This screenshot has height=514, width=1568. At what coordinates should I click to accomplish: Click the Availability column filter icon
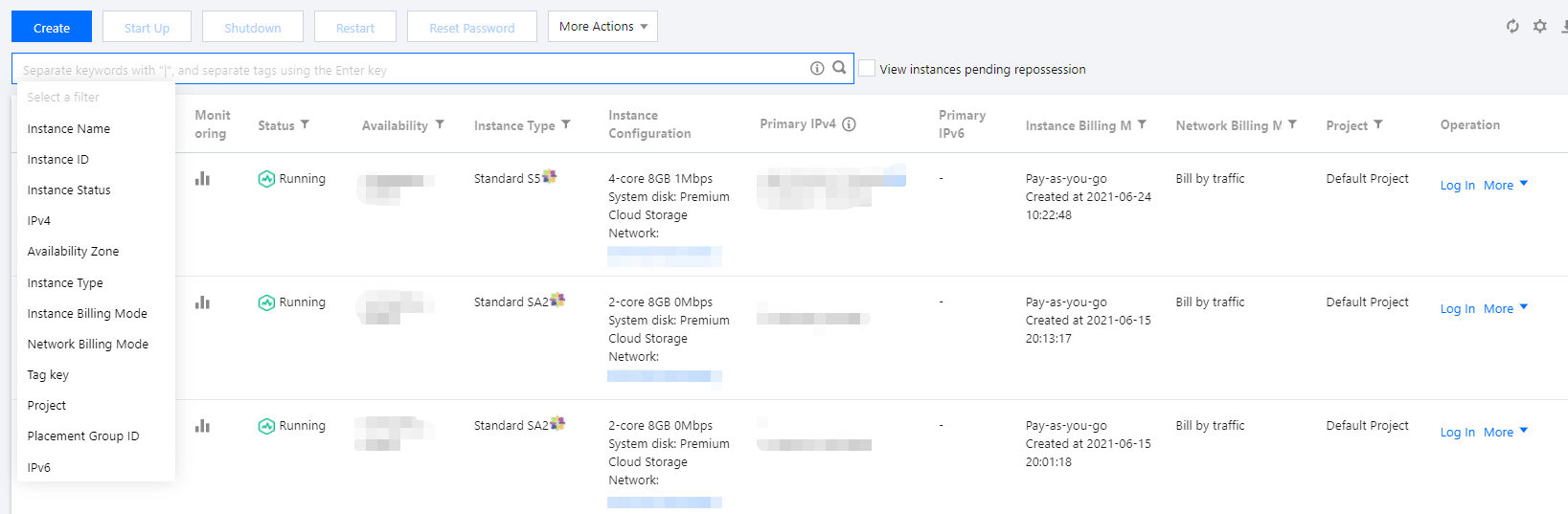pos(440,124)
